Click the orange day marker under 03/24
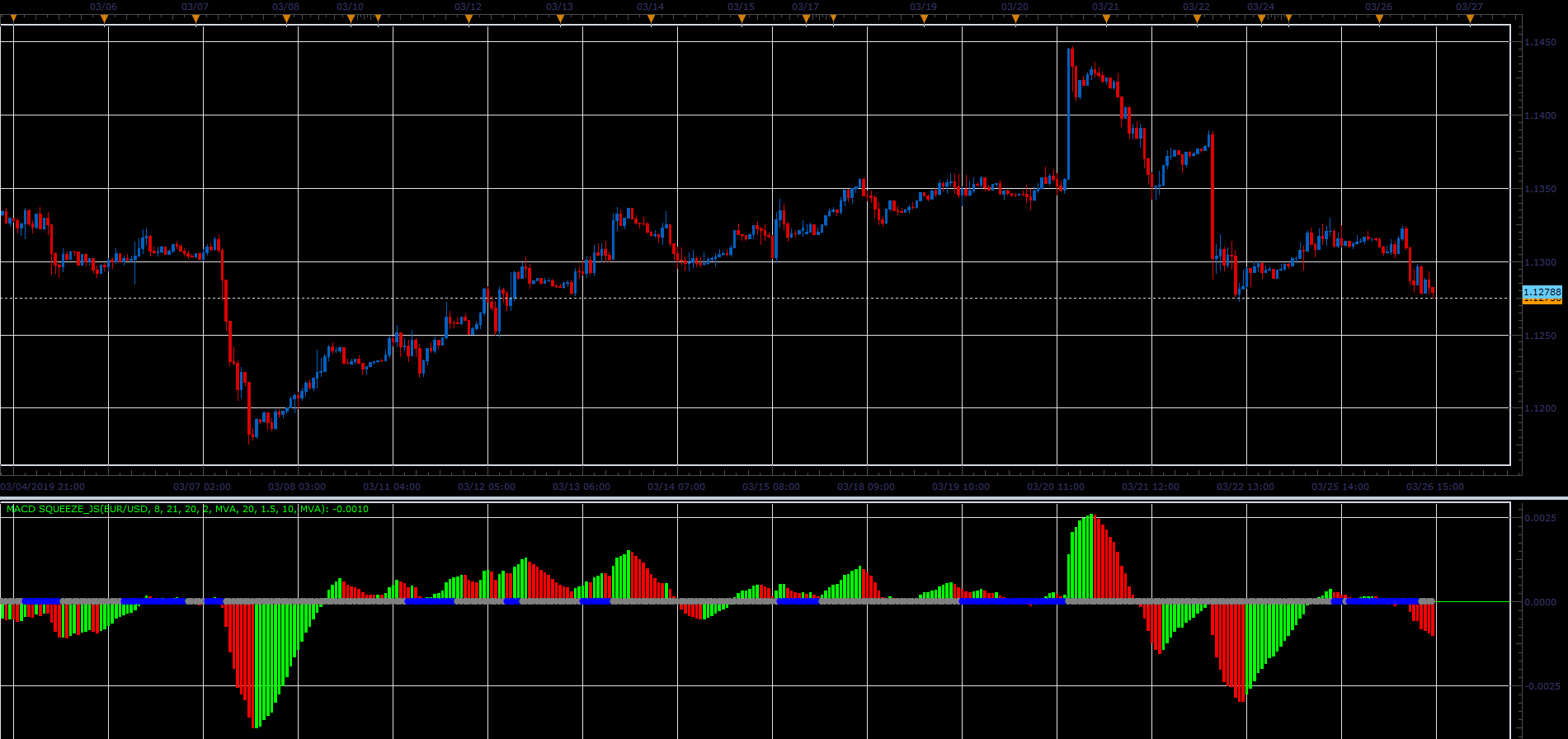This screenshot has height=739, width=1568. (x=1261, y=18)
